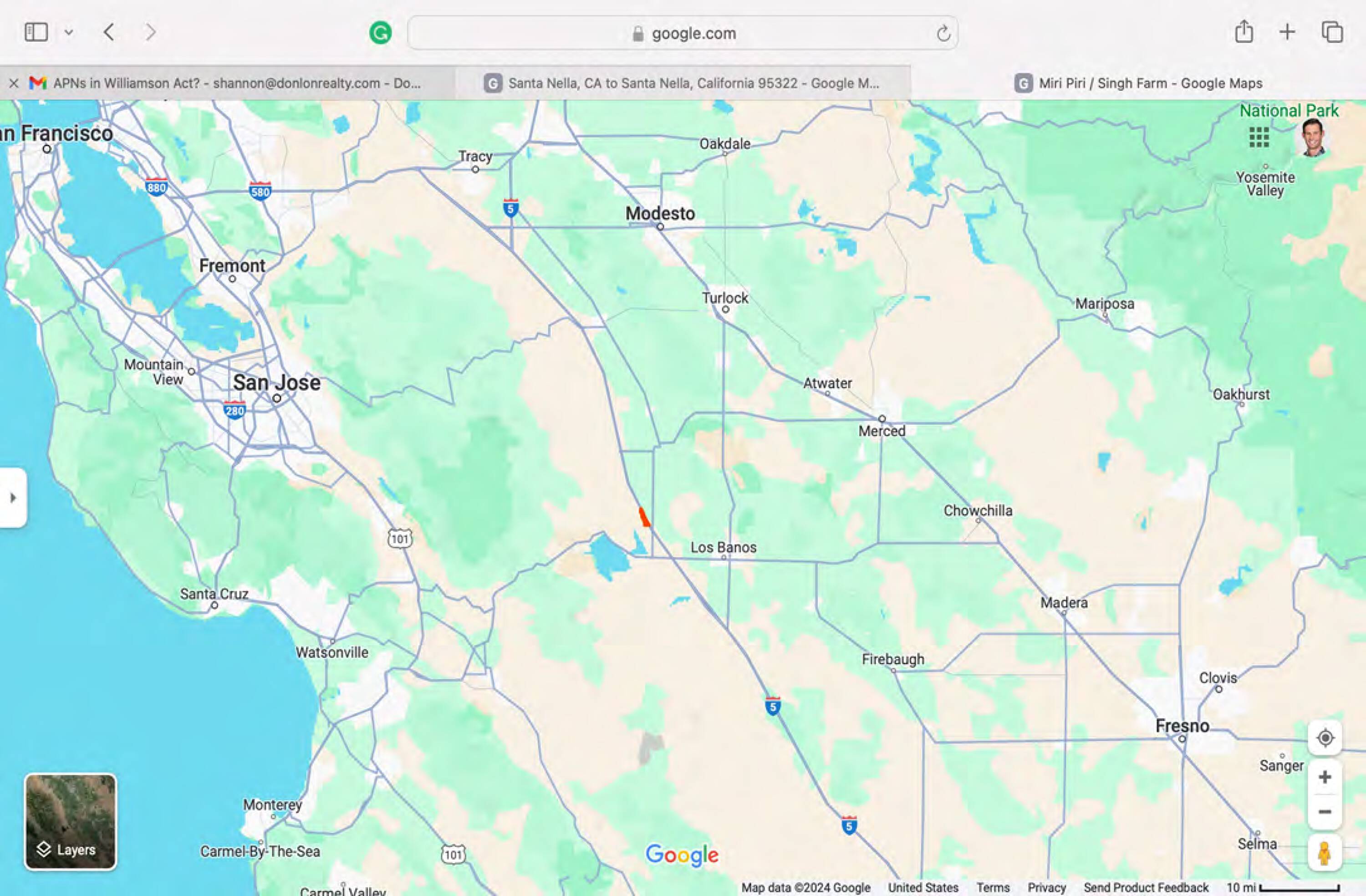Open the Share menu icon
1366x896 pixels.
[1244, 31]
